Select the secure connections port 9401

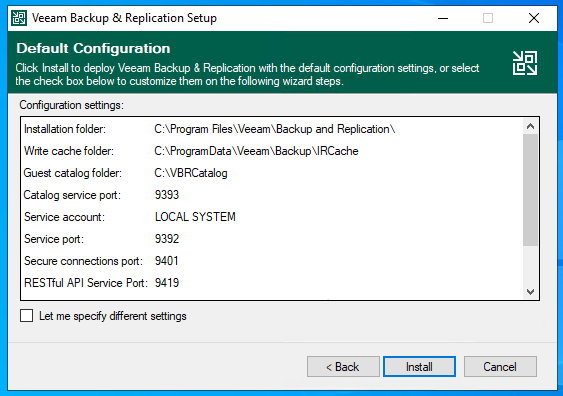(167, 261)
